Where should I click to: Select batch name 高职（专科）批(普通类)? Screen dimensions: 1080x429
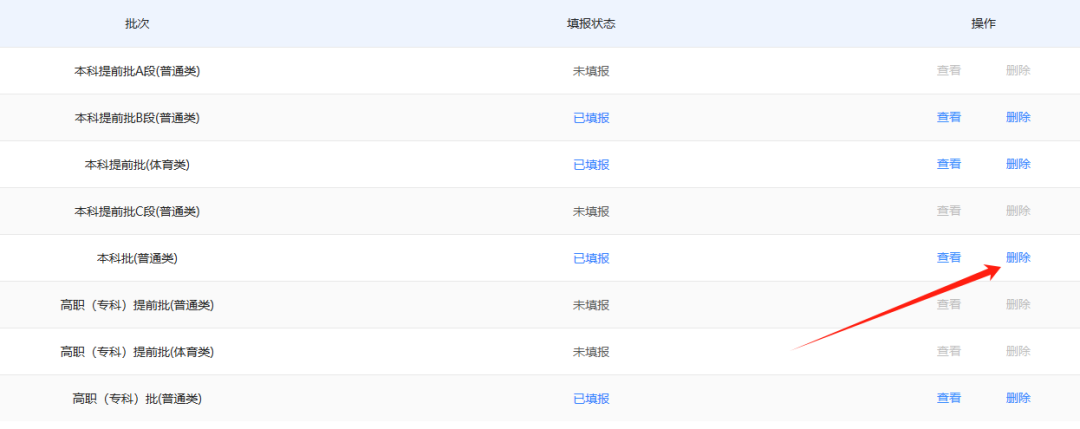pos(137,399)
